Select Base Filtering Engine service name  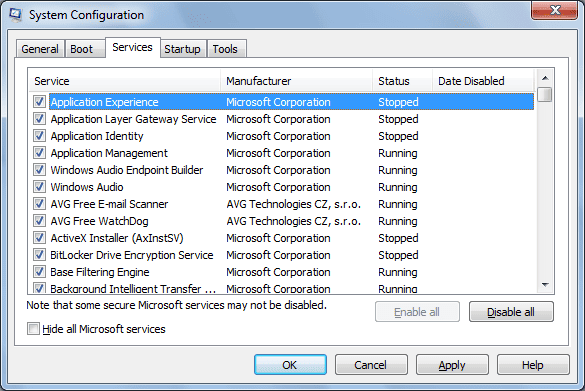click(x=100, y=272)
